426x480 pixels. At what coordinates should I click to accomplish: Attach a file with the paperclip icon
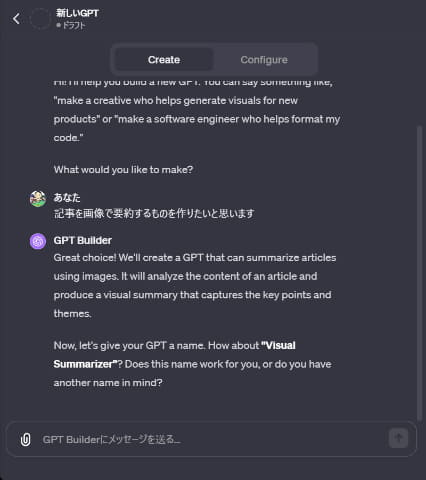pyautogui.click(x=26, y=439)
